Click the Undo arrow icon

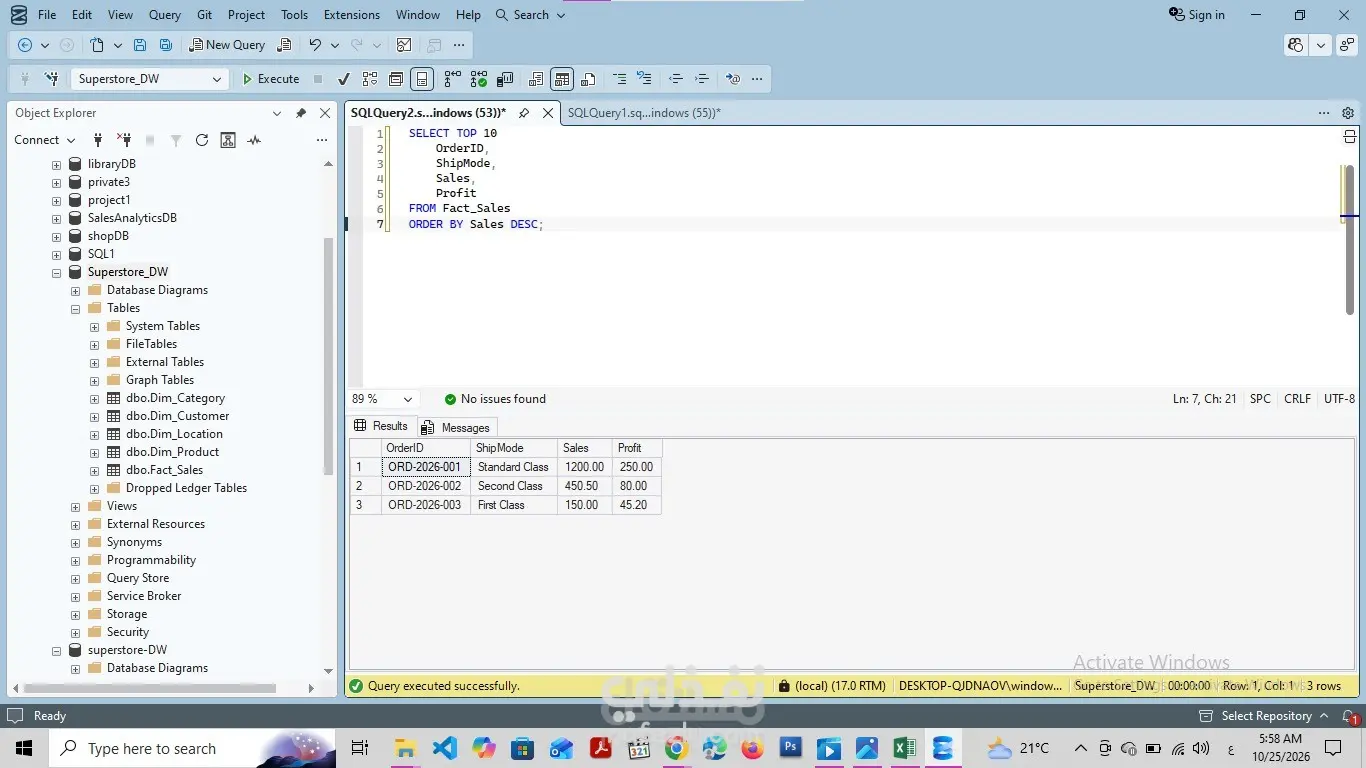click(x=315, y=45)
